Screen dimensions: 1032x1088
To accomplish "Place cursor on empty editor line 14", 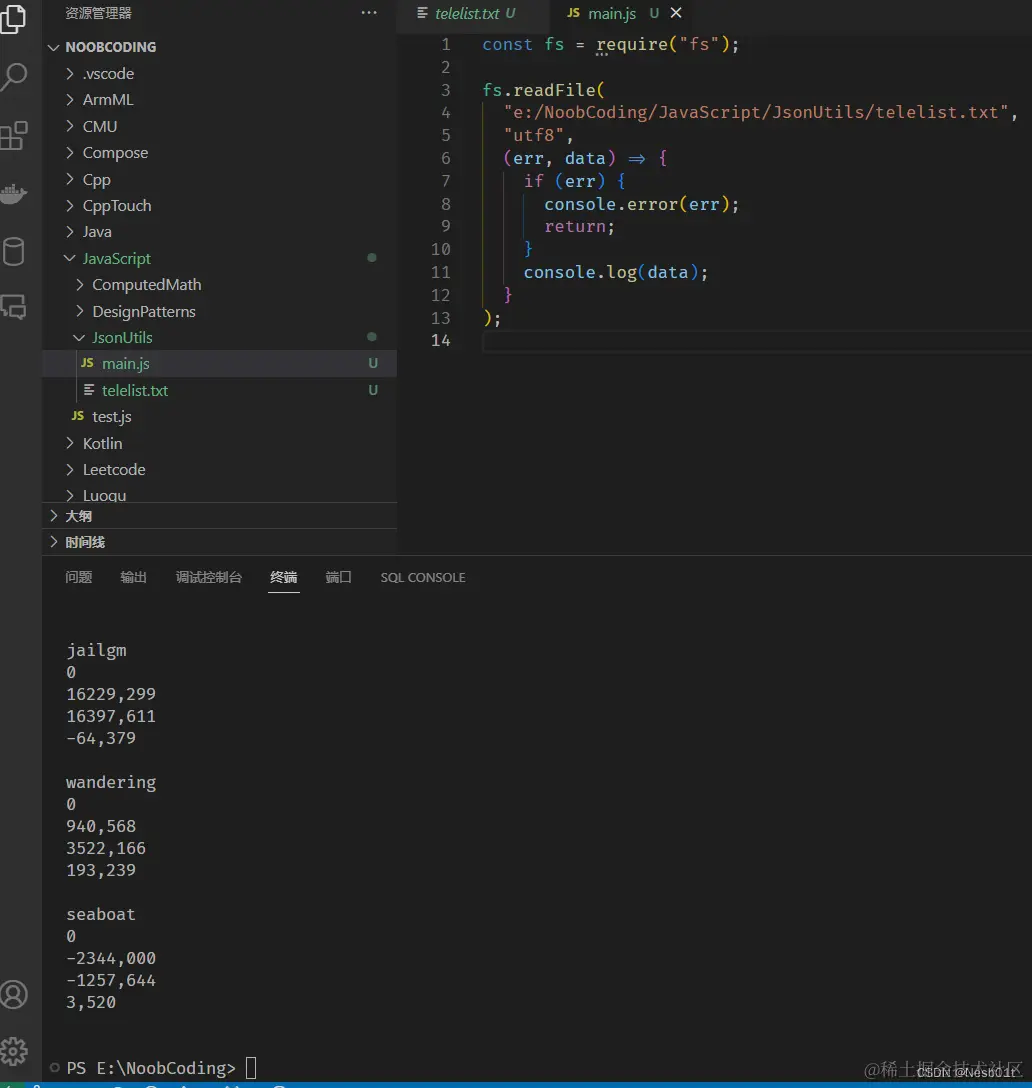I will pos(756,341).
